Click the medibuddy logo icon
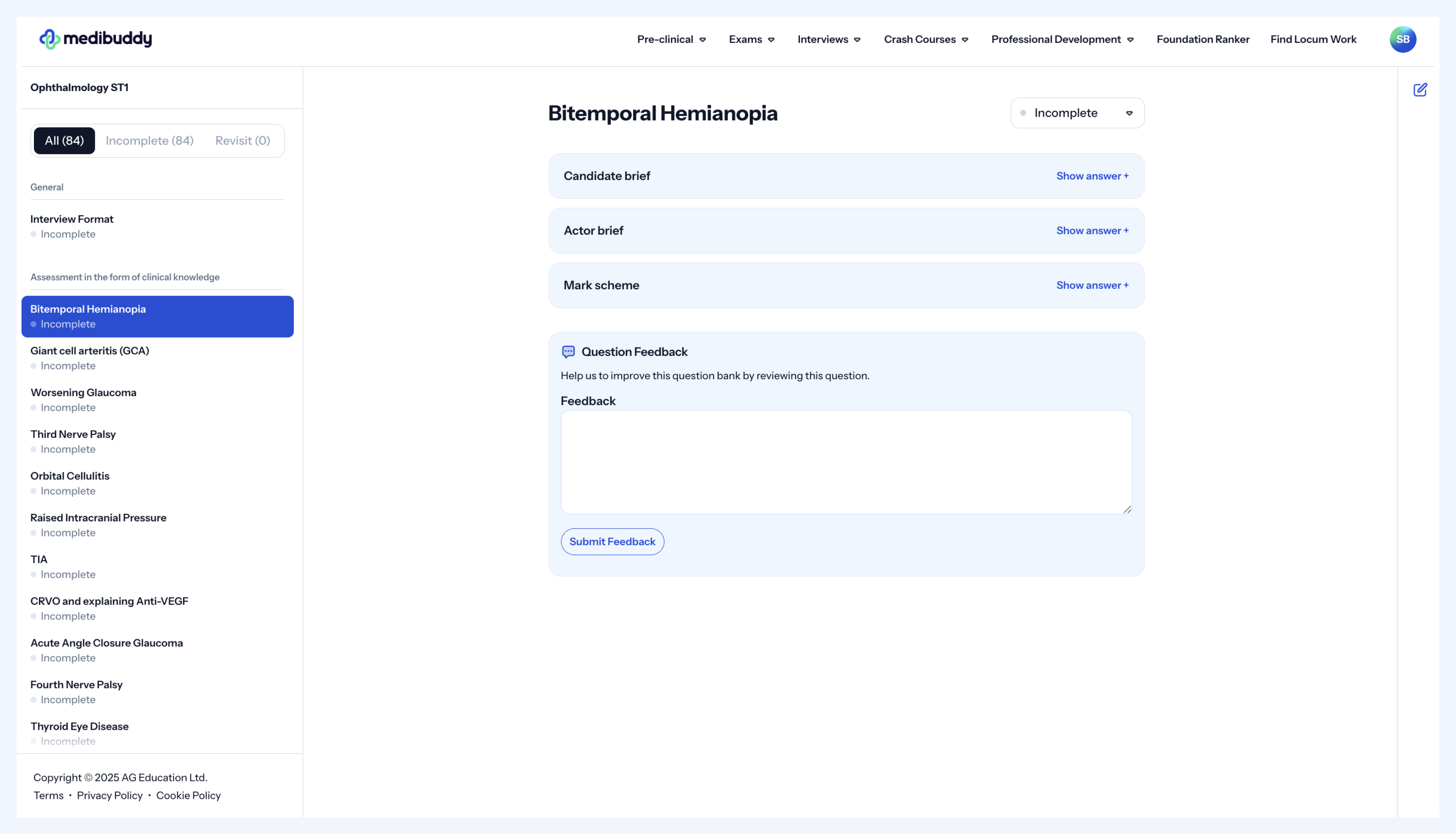Viewport: 1456px width, 834px height. pos(50,39)
